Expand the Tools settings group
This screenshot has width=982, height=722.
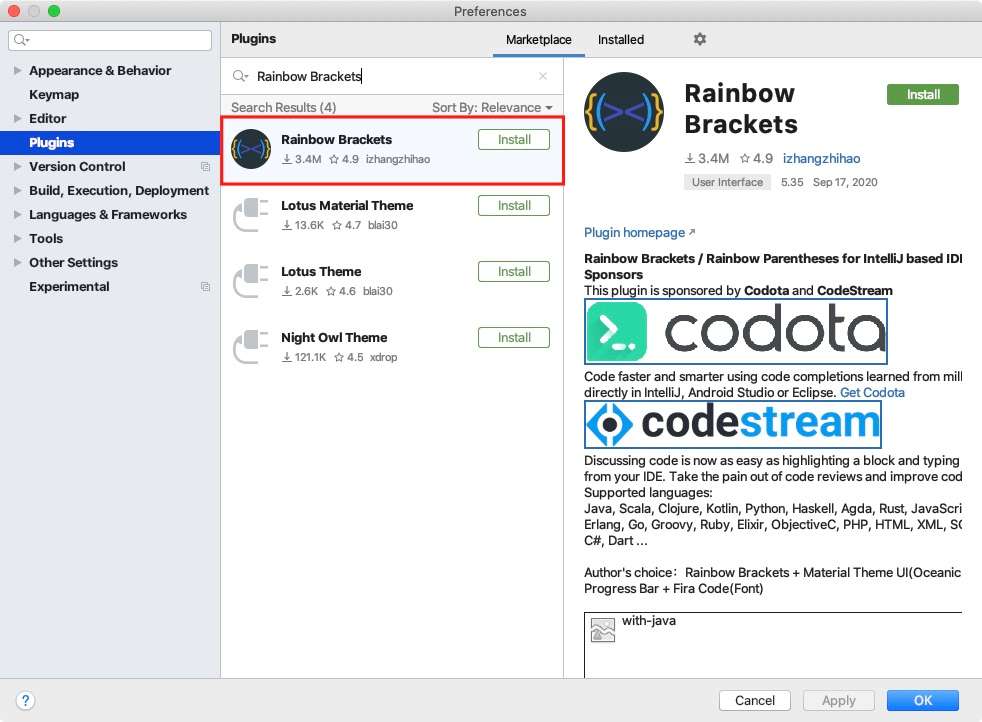pos(18,239)
